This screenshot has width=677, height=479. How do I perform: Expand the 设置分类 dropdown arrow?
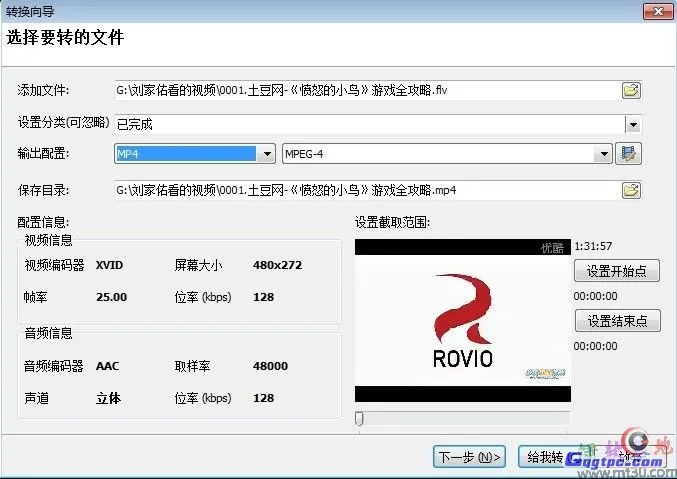click(x=633, y=125)
